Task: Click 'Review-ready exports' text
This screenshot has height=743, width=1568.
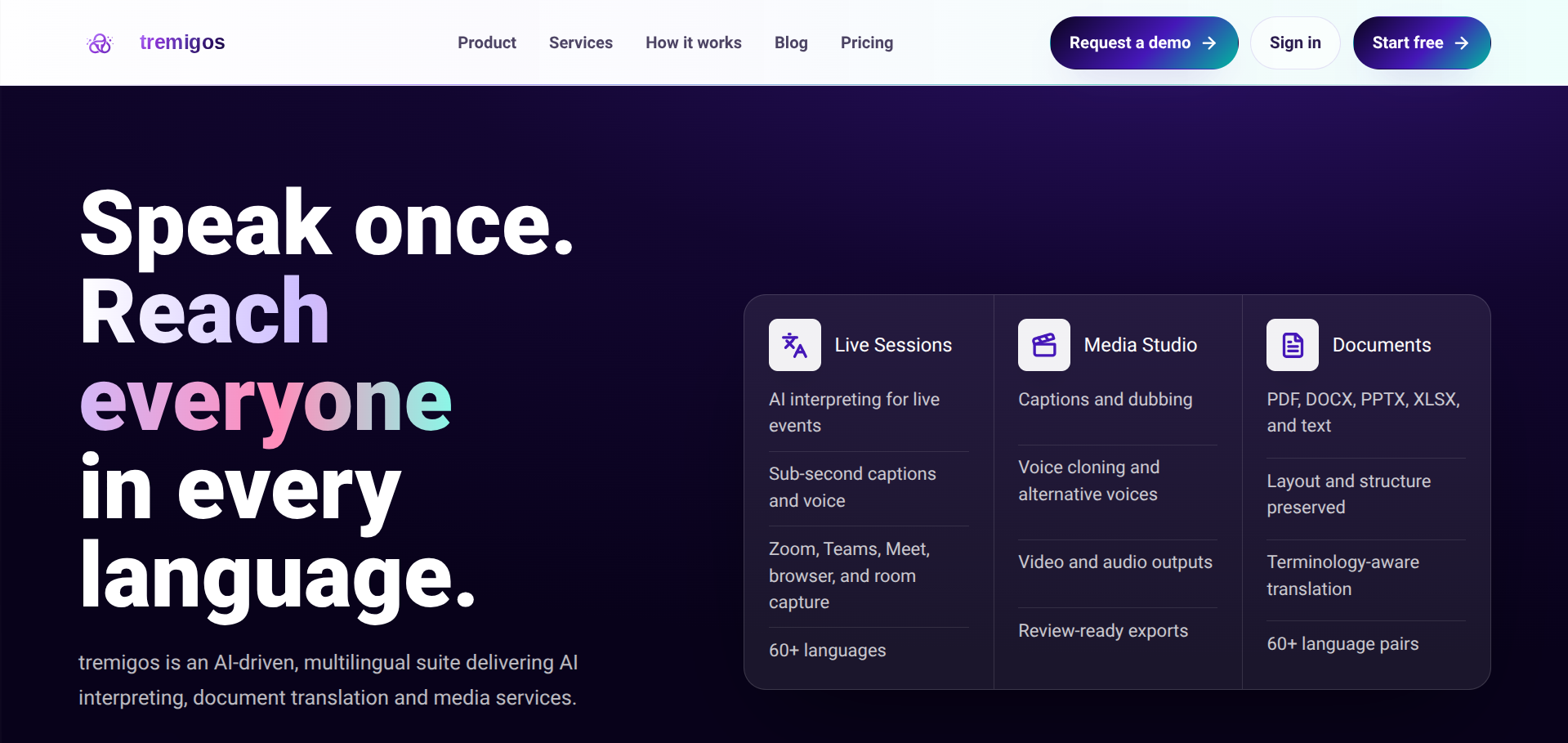Action: 1103,631
